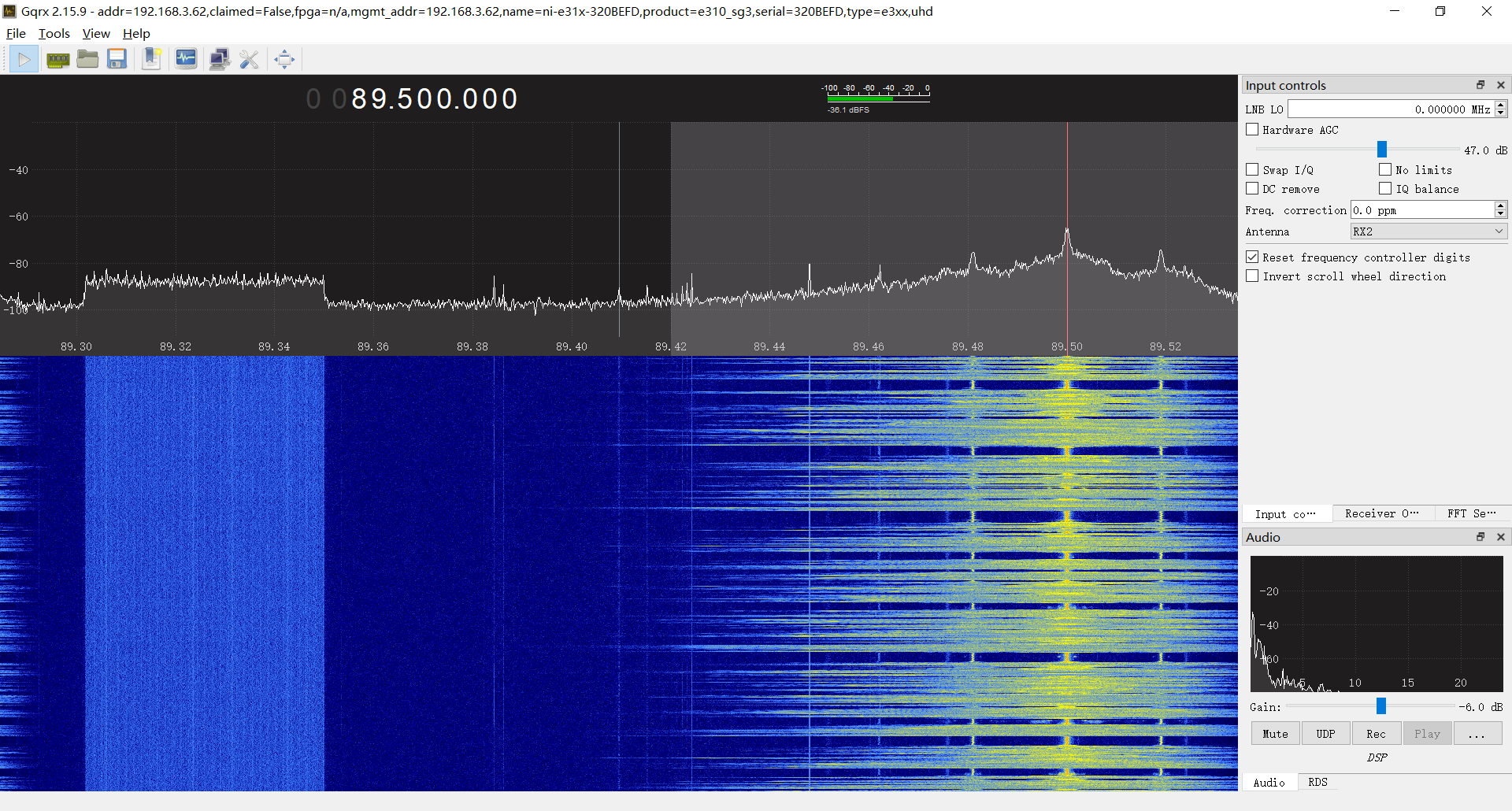This screenshot has height=811, width=1512.
Task: Undock the Audio panel
Action: [x=1480, y=537]
